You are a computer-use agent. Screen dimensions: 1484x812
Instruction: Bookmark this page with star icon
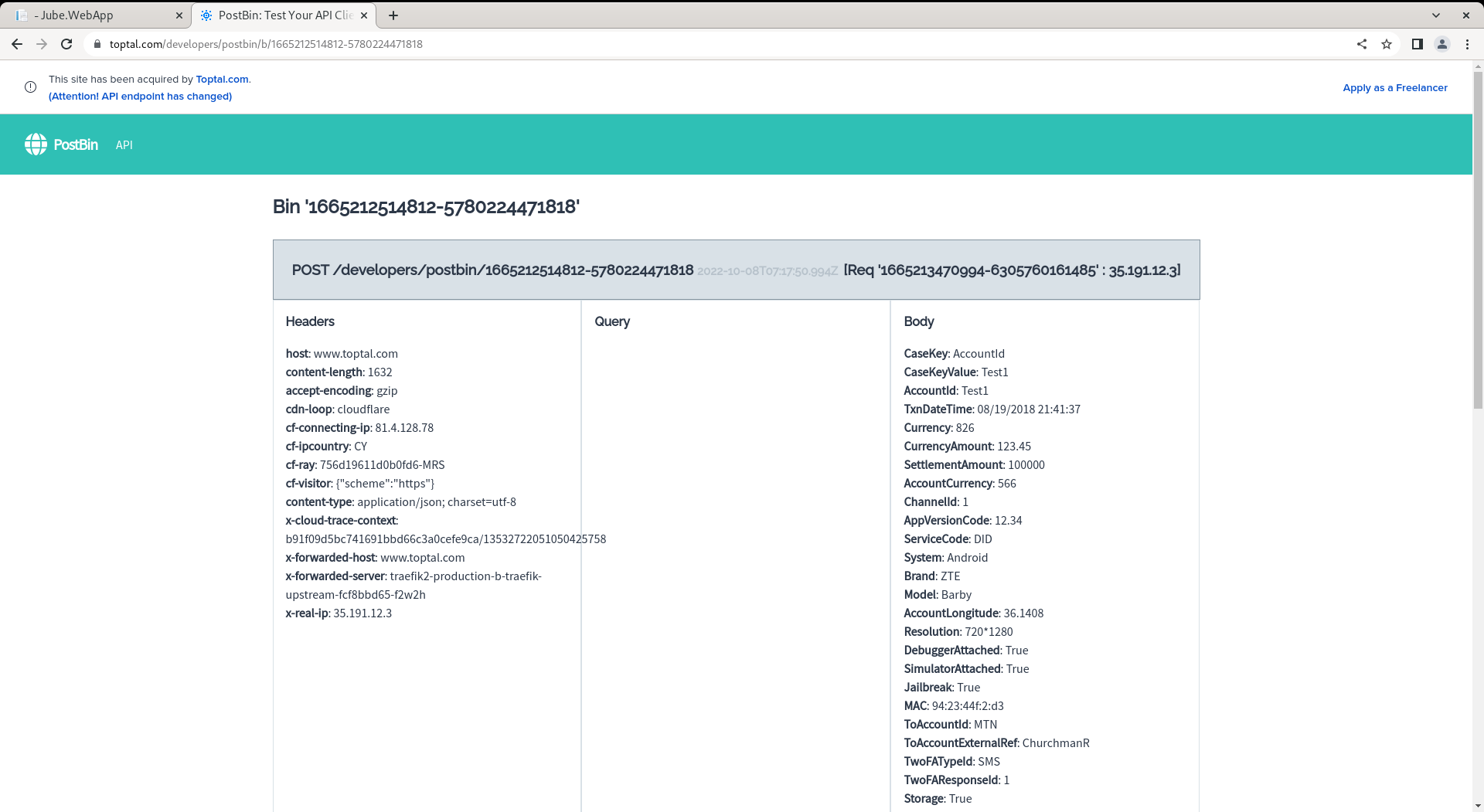[x=1387, y=44]
